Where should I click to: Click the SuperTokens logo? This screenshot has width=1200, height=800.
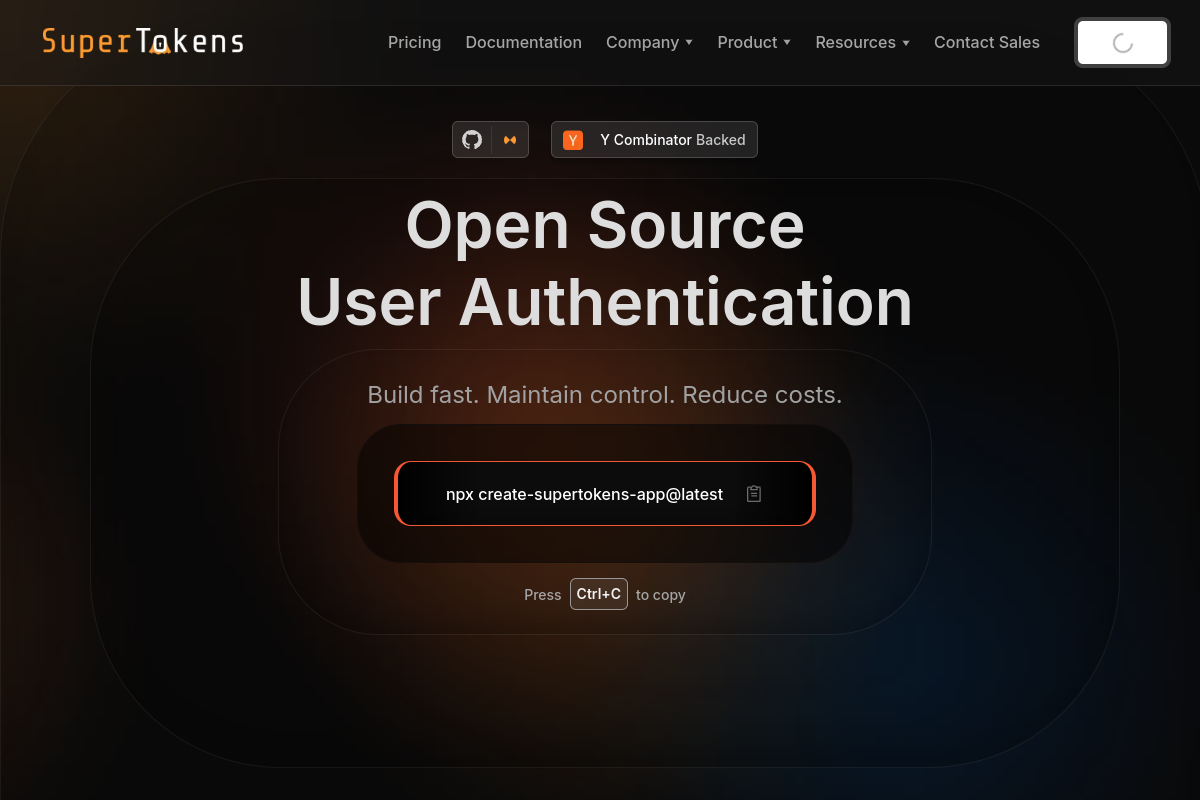click(143, 42)
